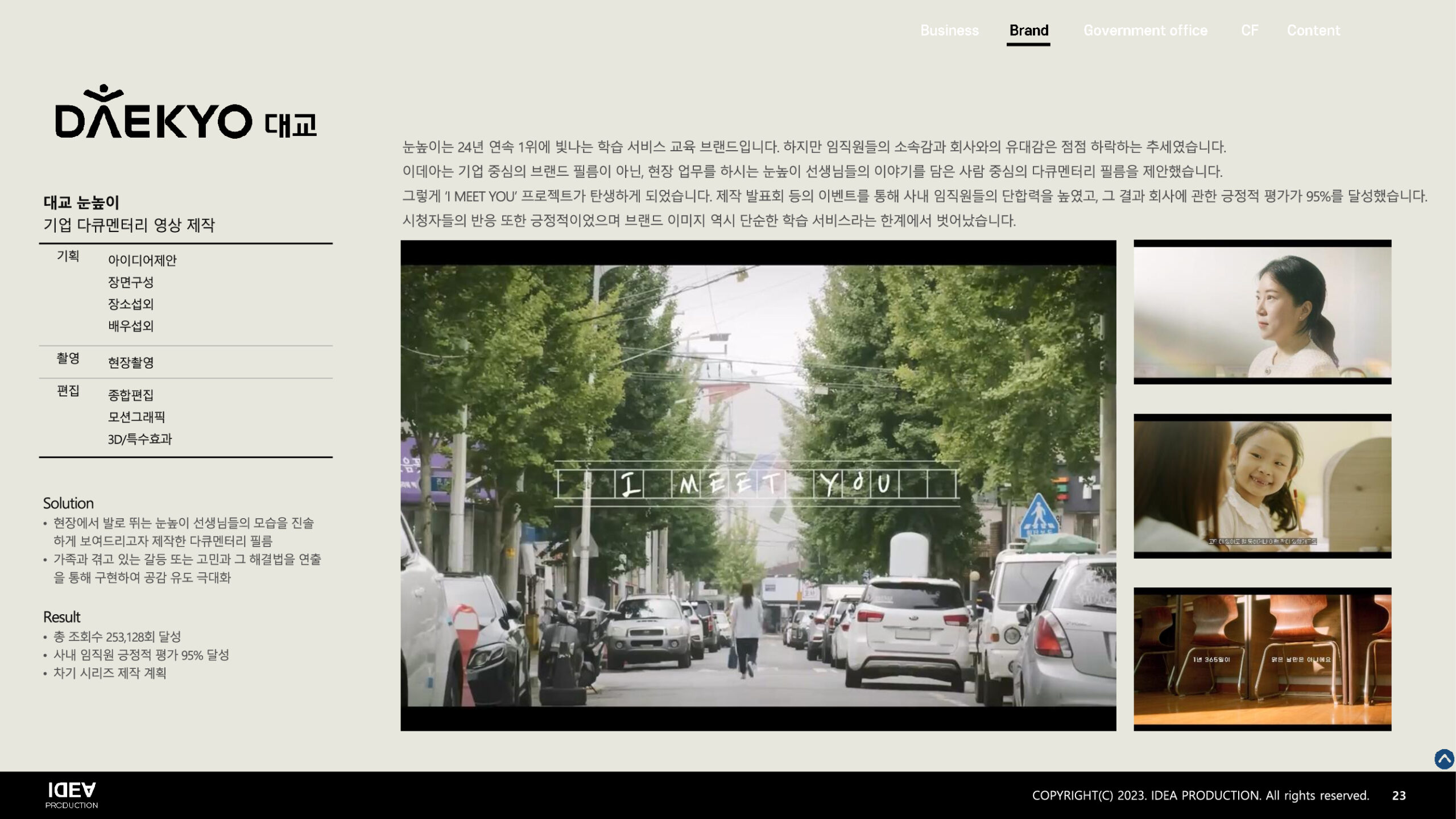
Task: Open the Content tab
Action: [x=1313, y=30]
